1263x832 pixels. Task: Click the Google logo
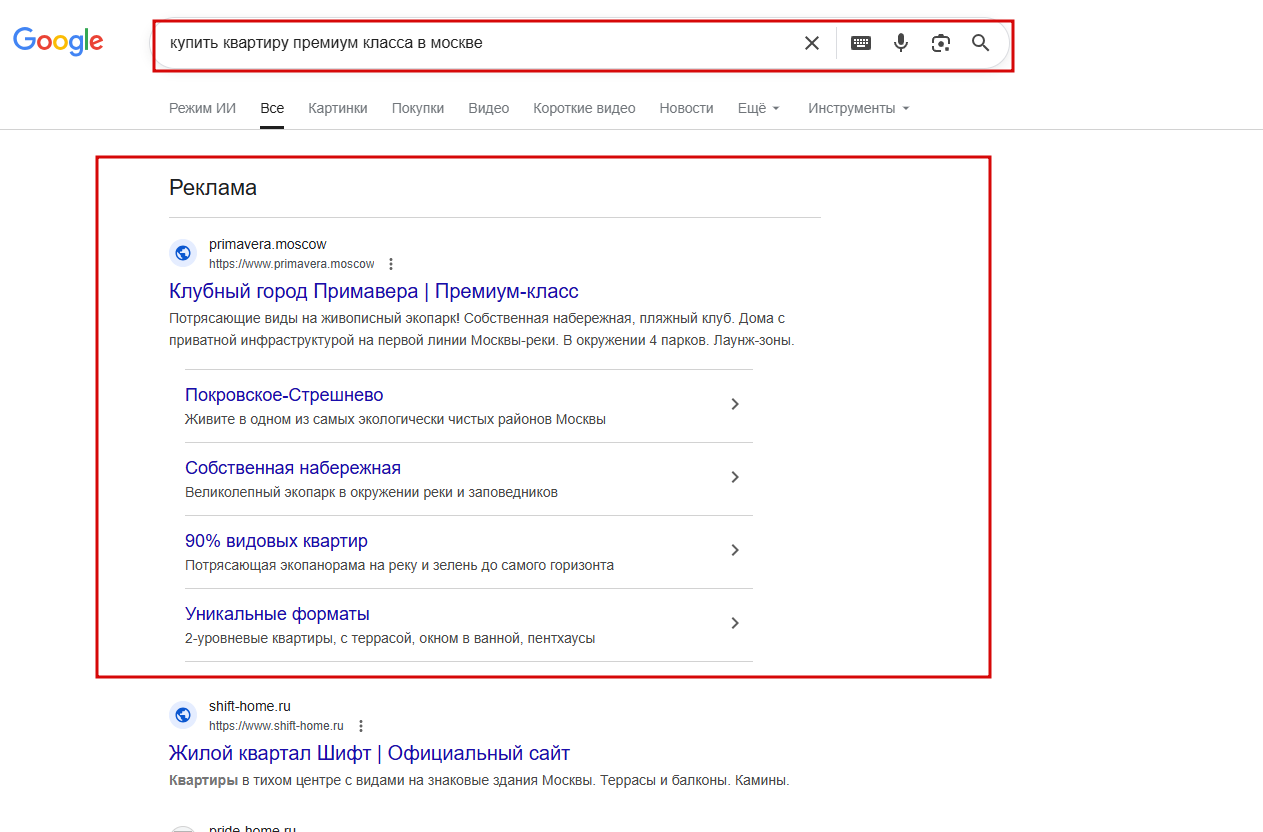tap(58, 41)
